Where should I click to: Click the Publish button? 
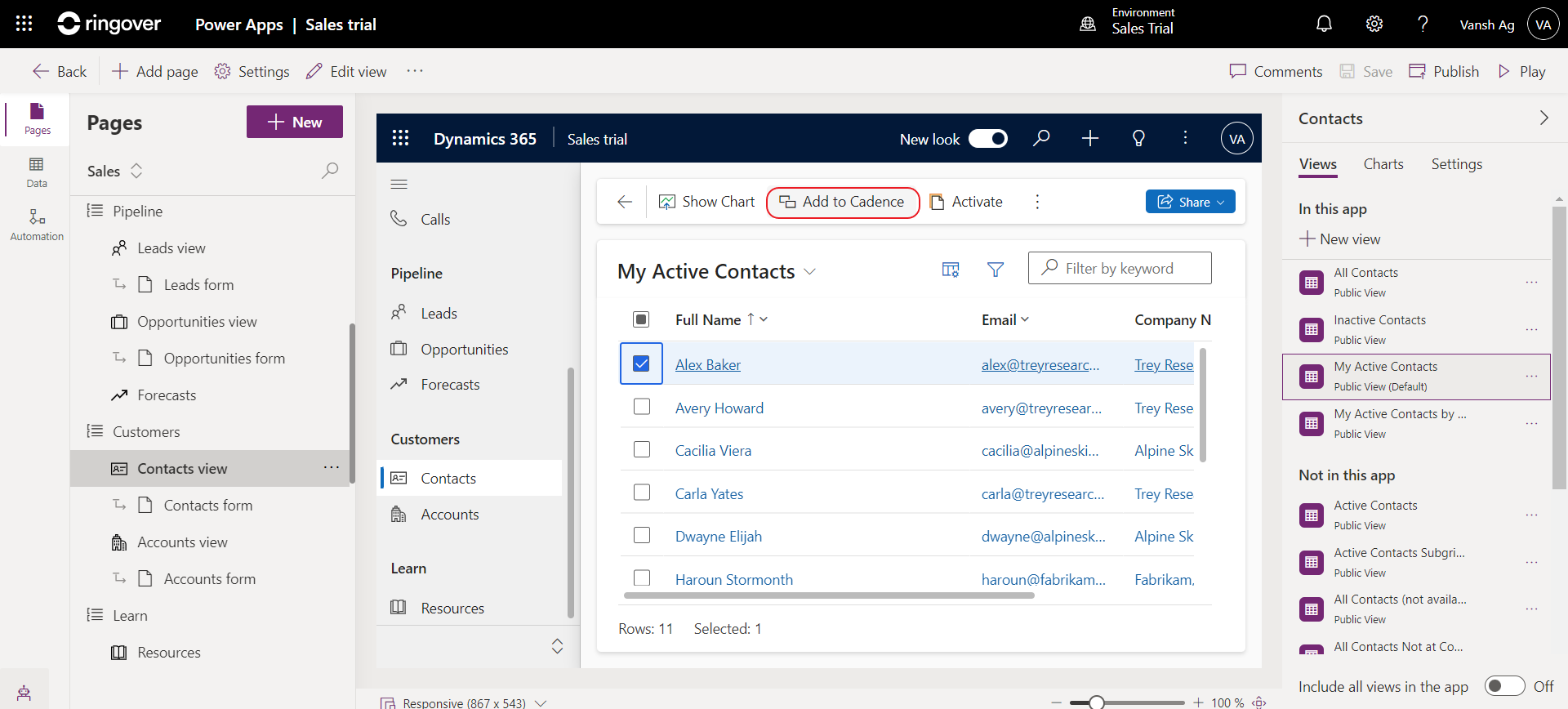click(1444, 71)
